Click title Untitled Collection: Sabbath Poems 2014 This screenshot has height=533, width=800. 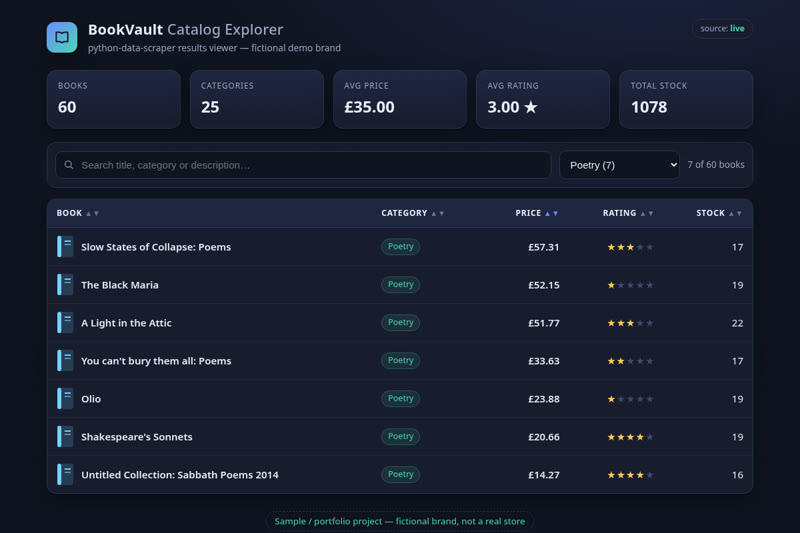point(180,475)
